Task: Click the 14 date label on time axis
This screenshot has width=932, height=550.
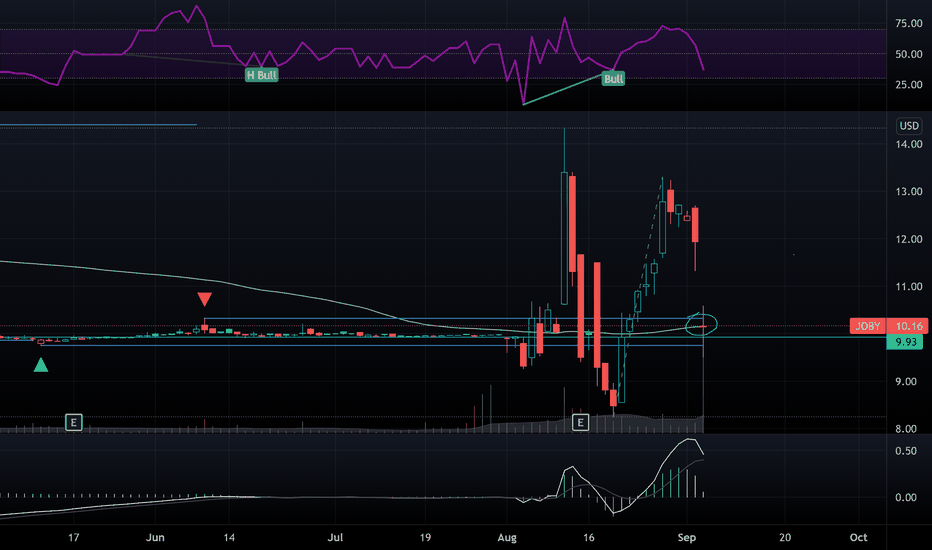Action: pyautogui.click(x=229, y=538)
